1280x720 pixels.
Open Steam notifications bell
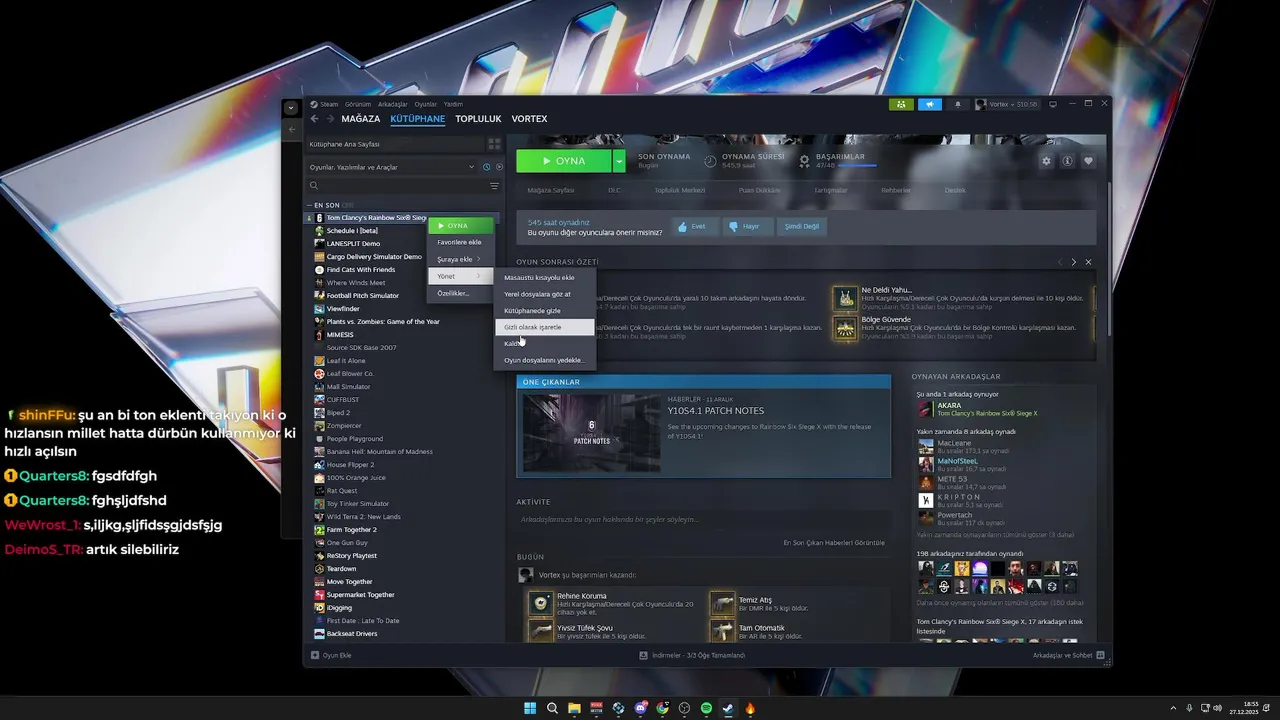point(957,104)
